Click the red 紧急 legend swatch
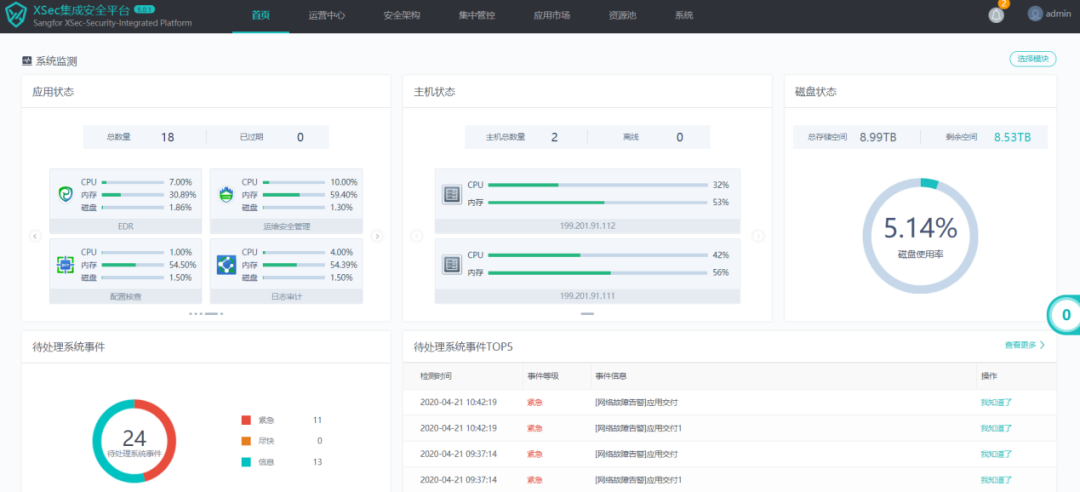The image size is (1080, 492). 246,420
